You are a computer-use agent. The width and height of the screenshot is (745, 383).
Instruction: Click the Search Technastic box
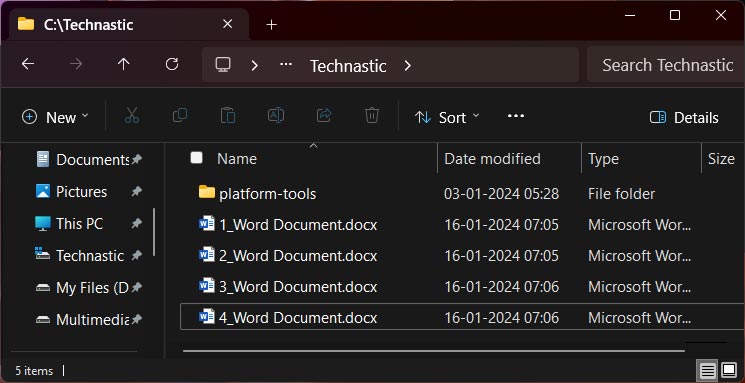pyautogui.click(x=666, y=65)
